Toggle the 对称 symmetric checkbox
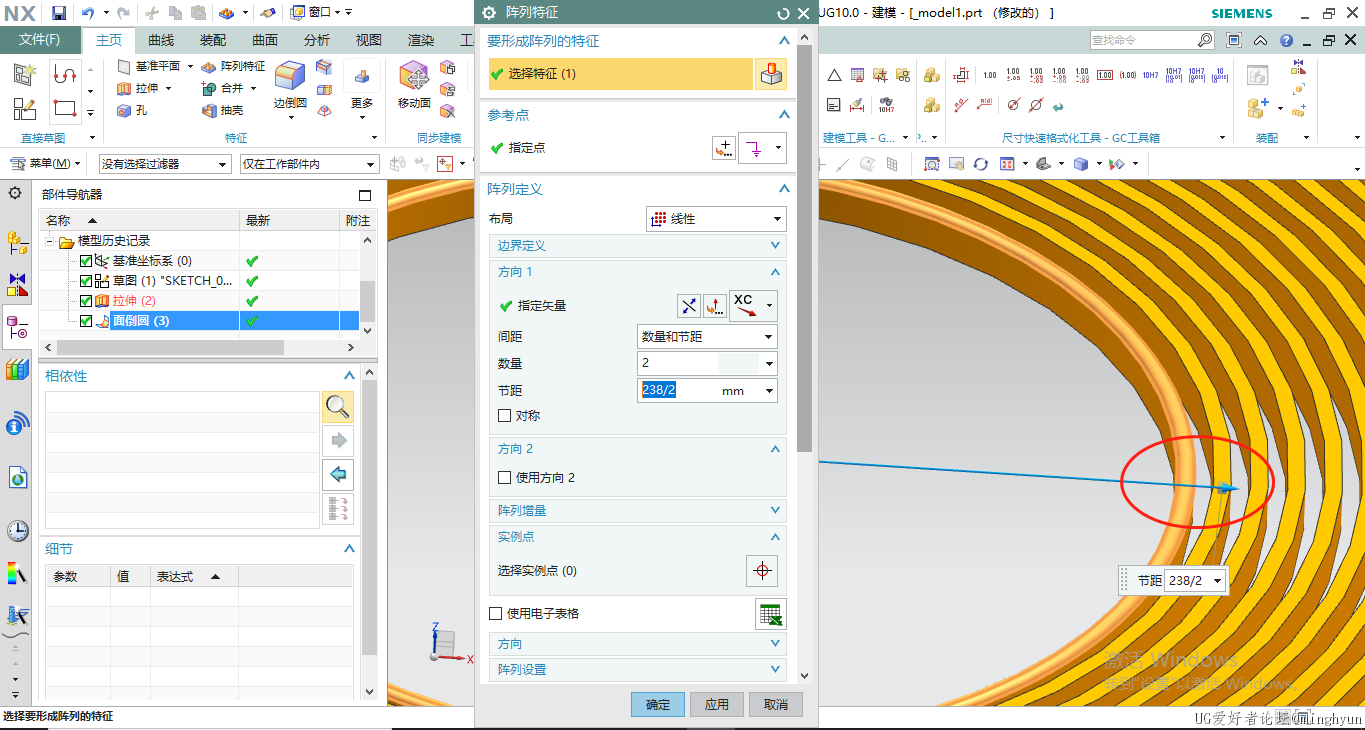The image size is (1365, 730). pos(504,416)
